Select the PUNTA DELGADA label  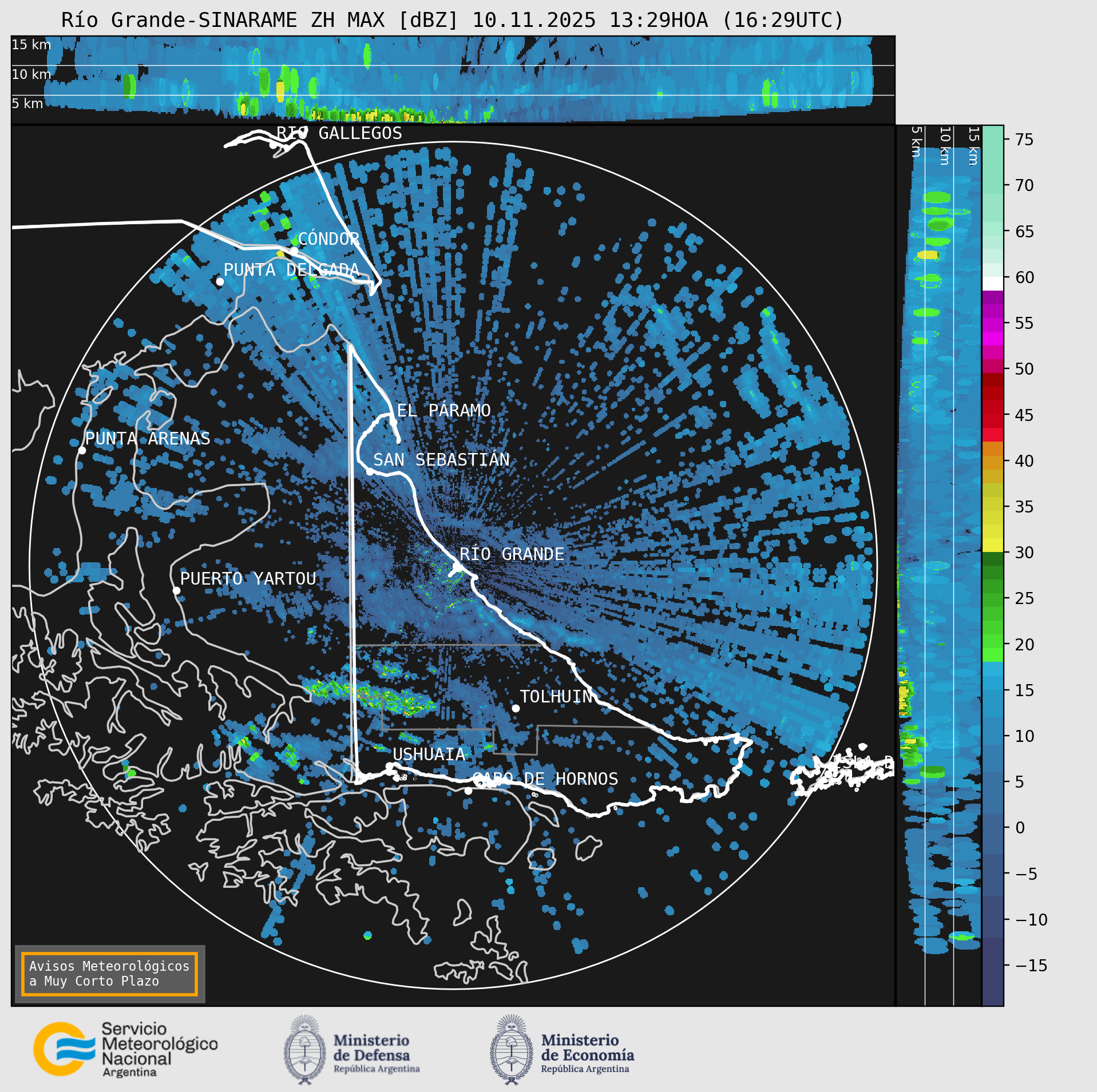point(291,270)
